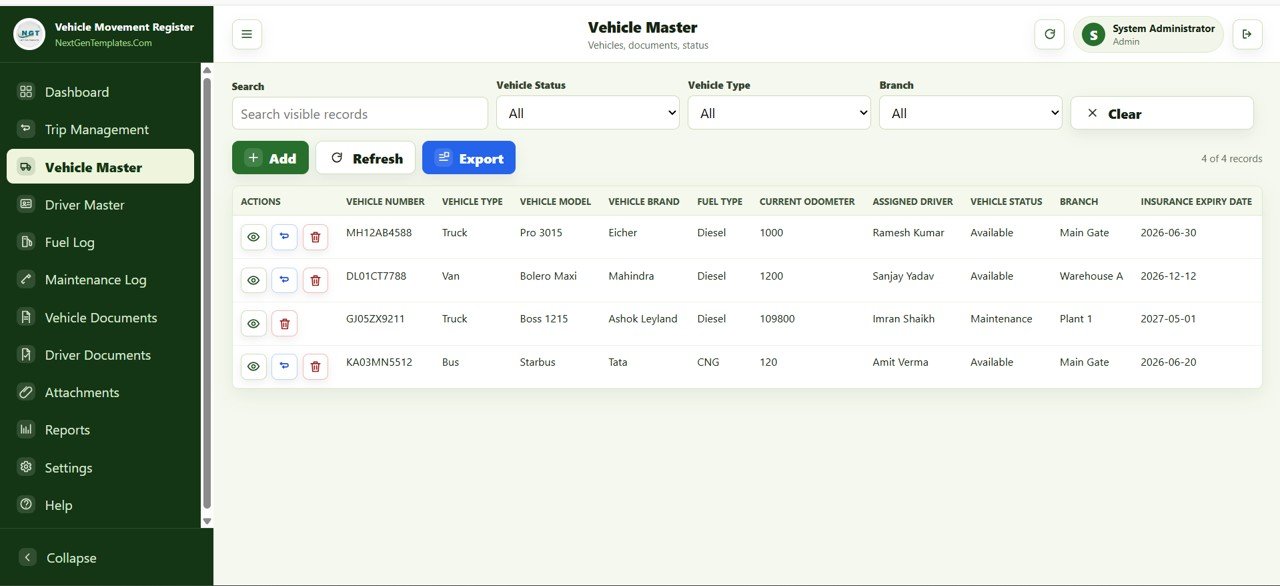Viewport: 1280px width, 586px height.
Task: Export vehicle records
Action: point(469,158)
